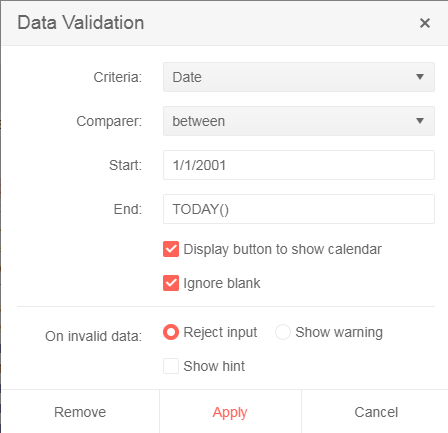This screenshot has height=433, width=448.
Task: Click the Show warning label text
Action: coord(339,332)
